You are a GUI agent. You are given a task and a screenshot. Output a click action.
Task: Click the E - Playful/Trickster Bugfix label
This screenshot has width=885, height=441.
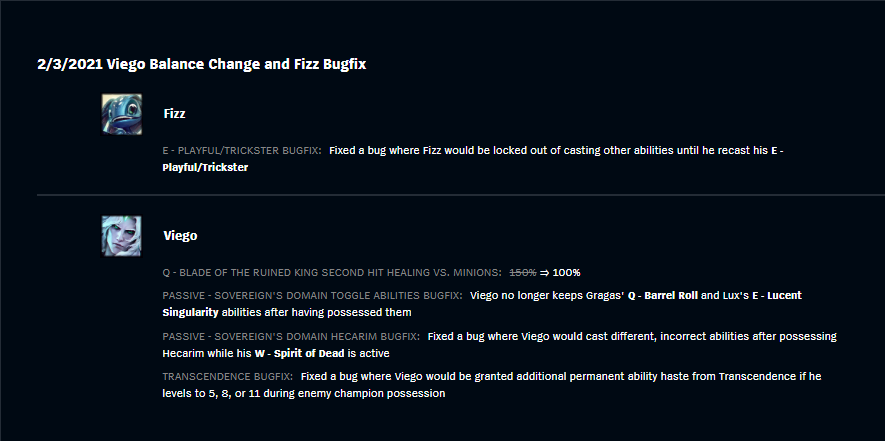click(x=242, y=151)
